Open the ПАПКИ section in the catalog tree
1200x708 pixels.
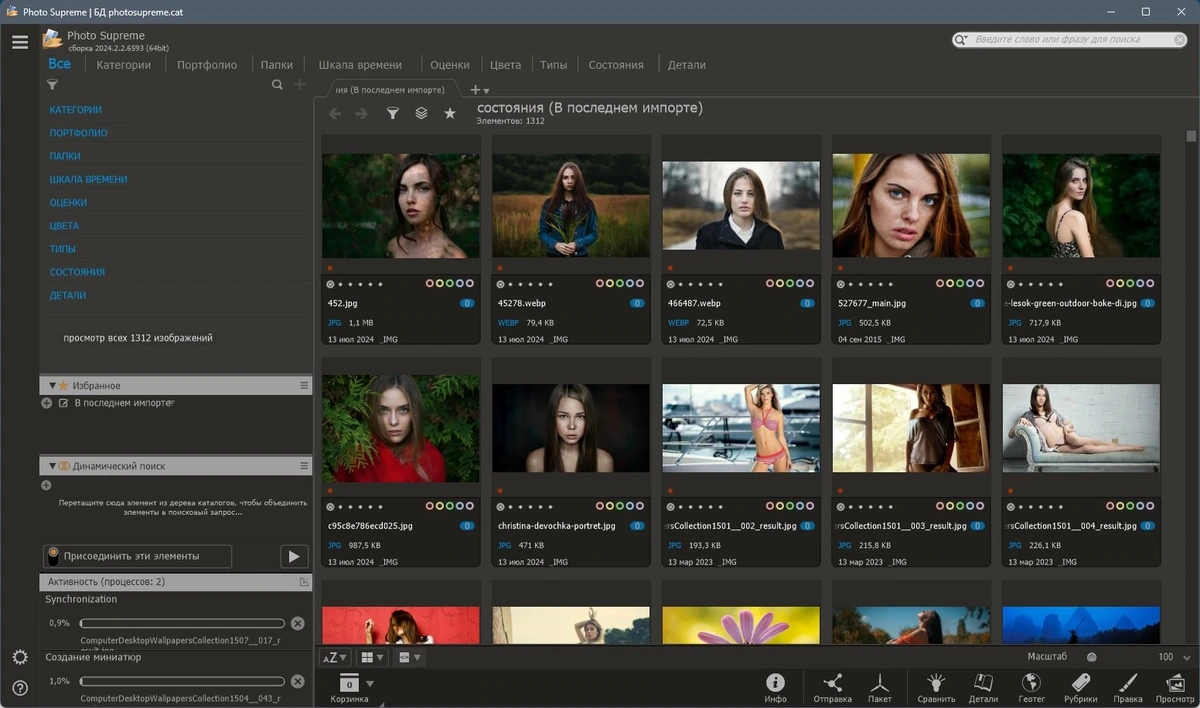coord(65,156)
